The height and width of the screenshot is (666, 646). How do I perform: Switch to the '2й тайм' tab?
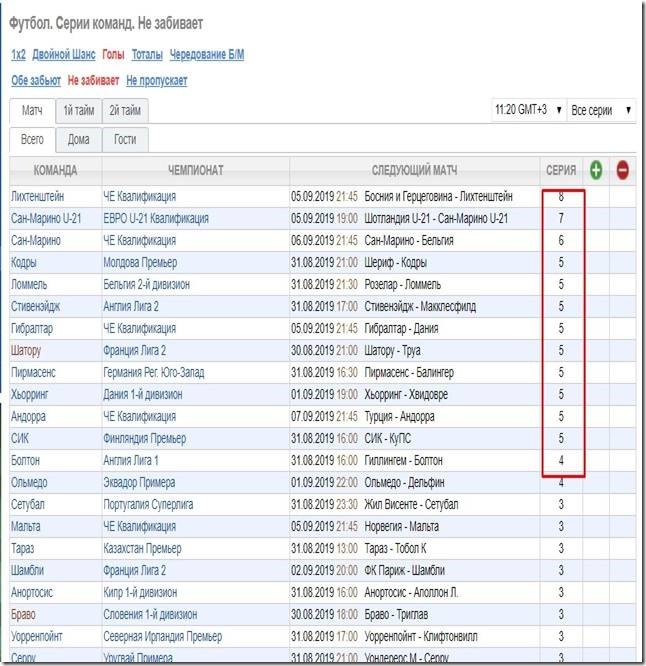point(126,111)
